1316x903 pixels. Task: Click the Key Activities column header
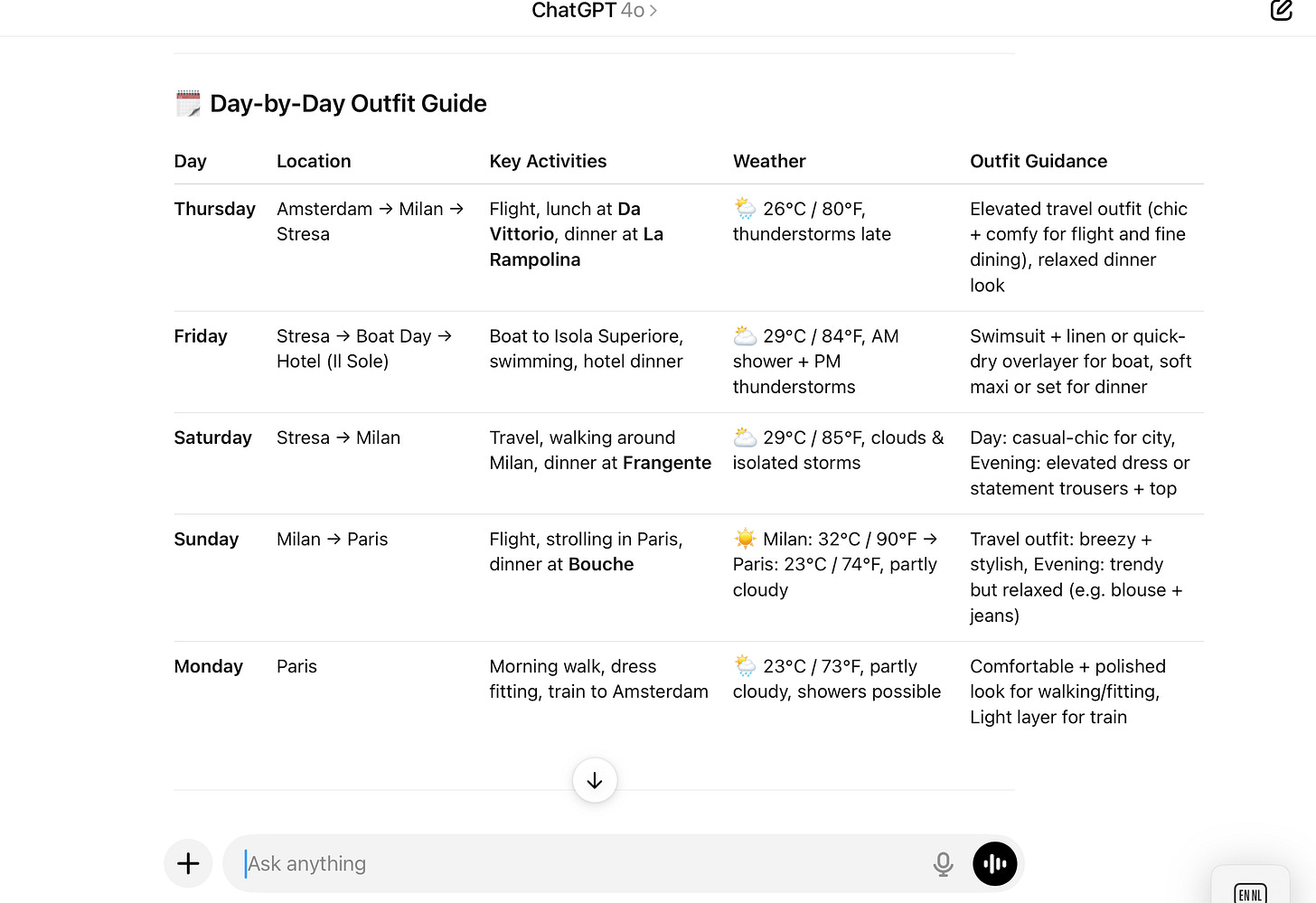pyautogui.click(x=548, y=161)
